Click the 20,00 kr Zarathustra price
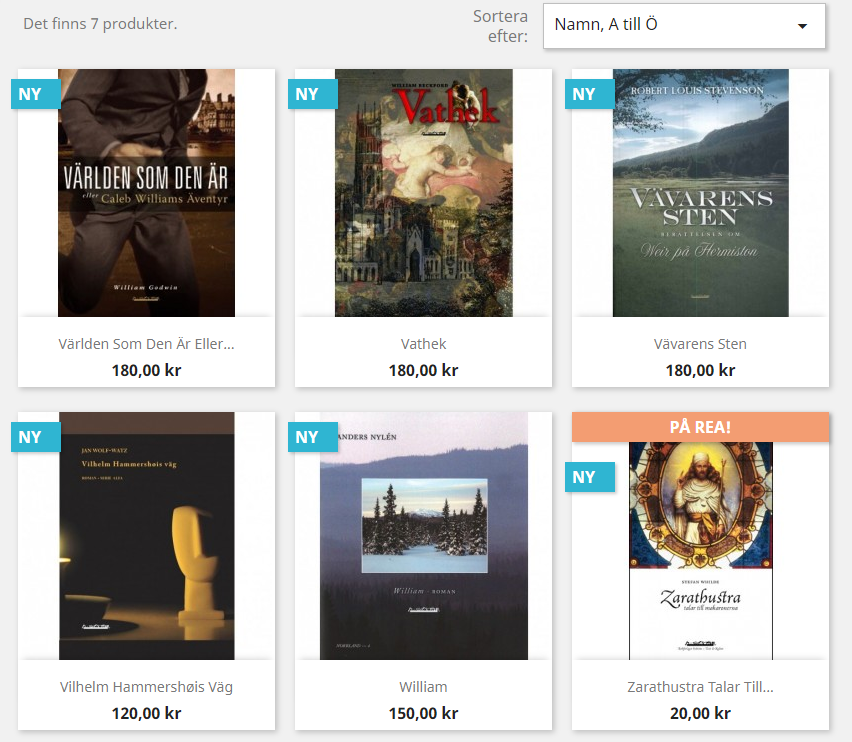852x742 pixels. [700, 713]
